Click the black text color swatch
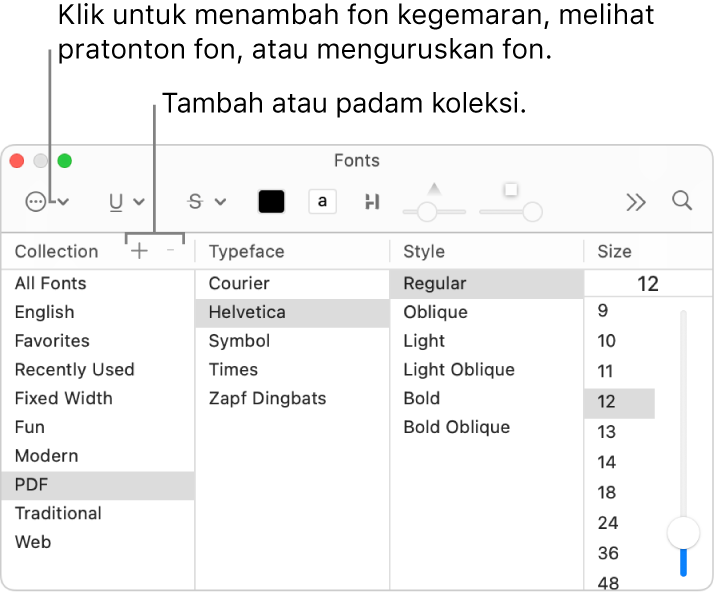This screenshot has width=716, height=593. tap(271, 201)
